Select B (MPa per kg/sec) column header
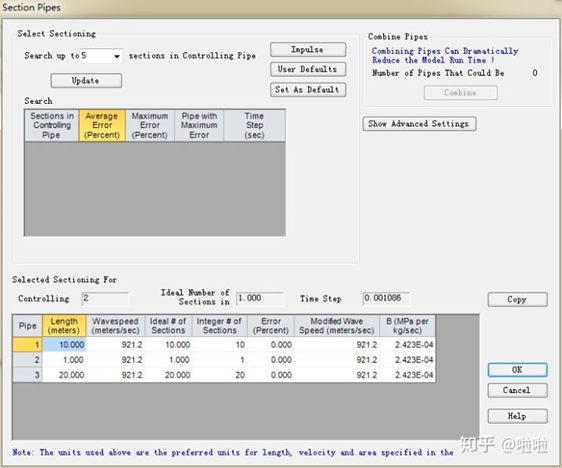The image size is (562, 468). click(x=408, y=326)
